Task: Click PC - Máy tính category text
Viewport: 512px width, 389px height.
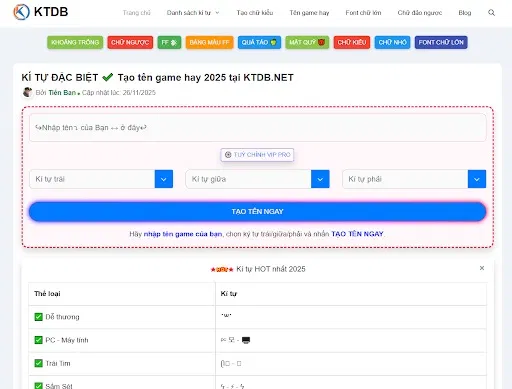Action: [x=67, y=340]
